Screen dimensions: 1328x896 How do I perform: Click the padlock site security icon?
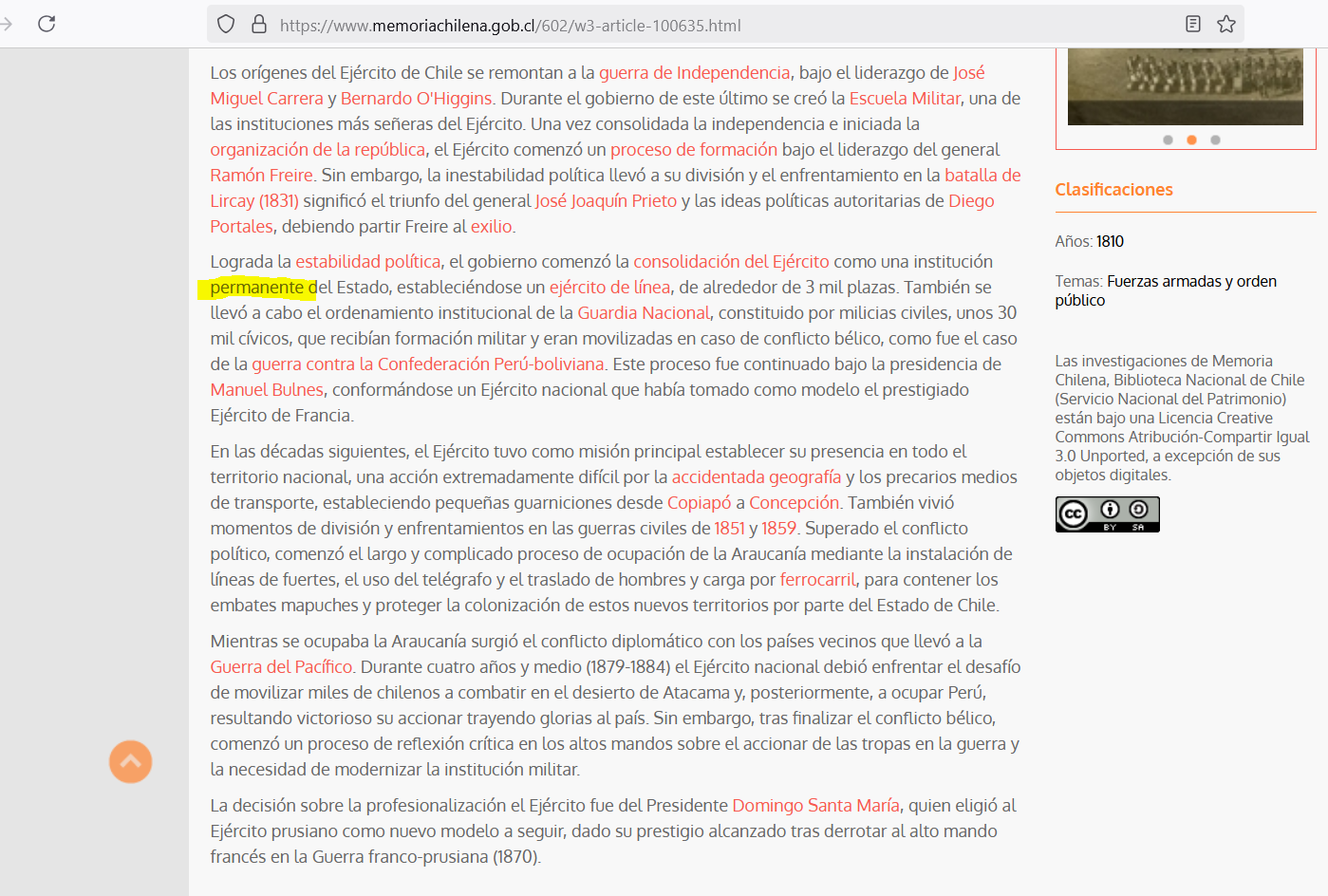pyautogui.click(x=259, y=24)
